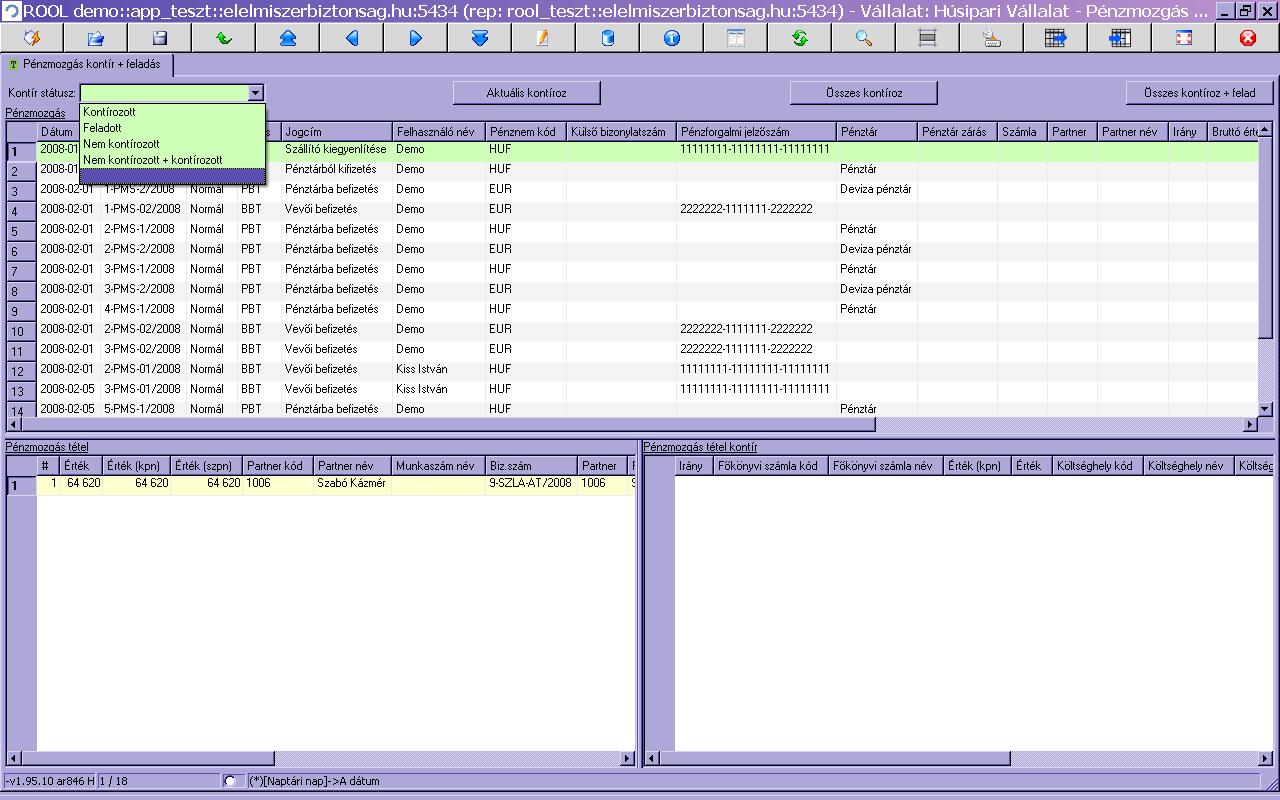Viewport: 1280px width, 800px height.
Task: Open the Kontír státusz dropdown arrow
Action: (x=256, y=93)
